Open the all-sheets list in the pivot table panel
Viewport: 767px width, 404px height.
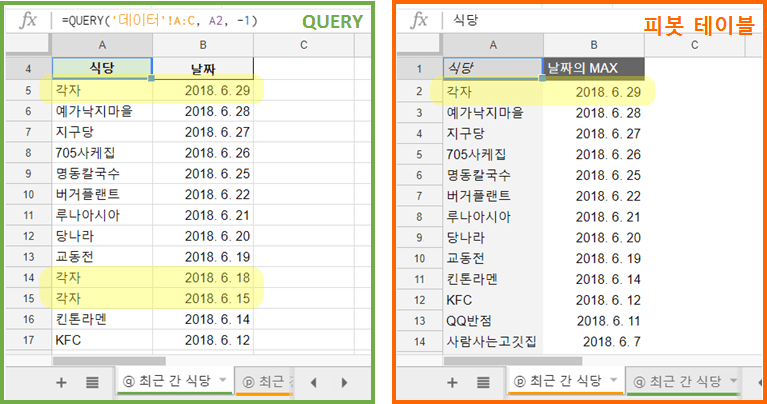[483, 381]
